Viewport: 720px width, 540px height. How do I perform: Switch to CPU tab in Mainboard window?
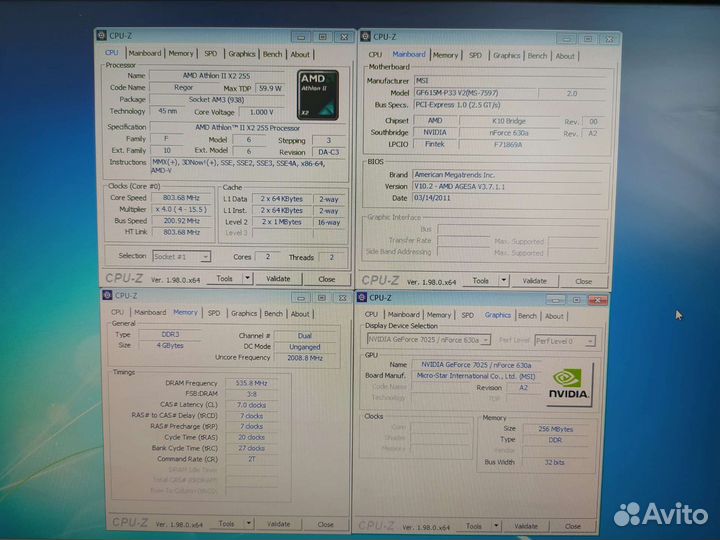point(375,55)
